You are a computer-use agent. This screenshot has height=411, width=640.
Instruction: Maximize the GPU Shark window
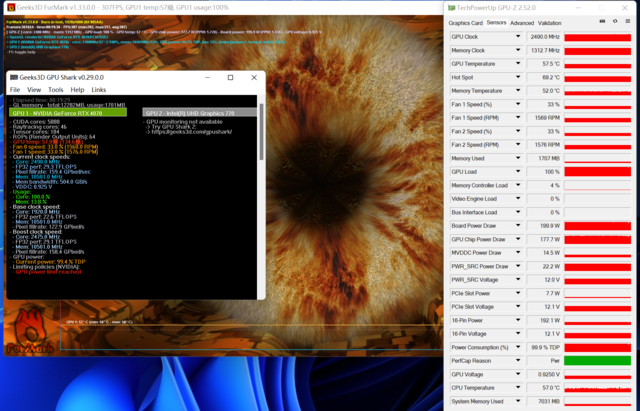[230, 77]
